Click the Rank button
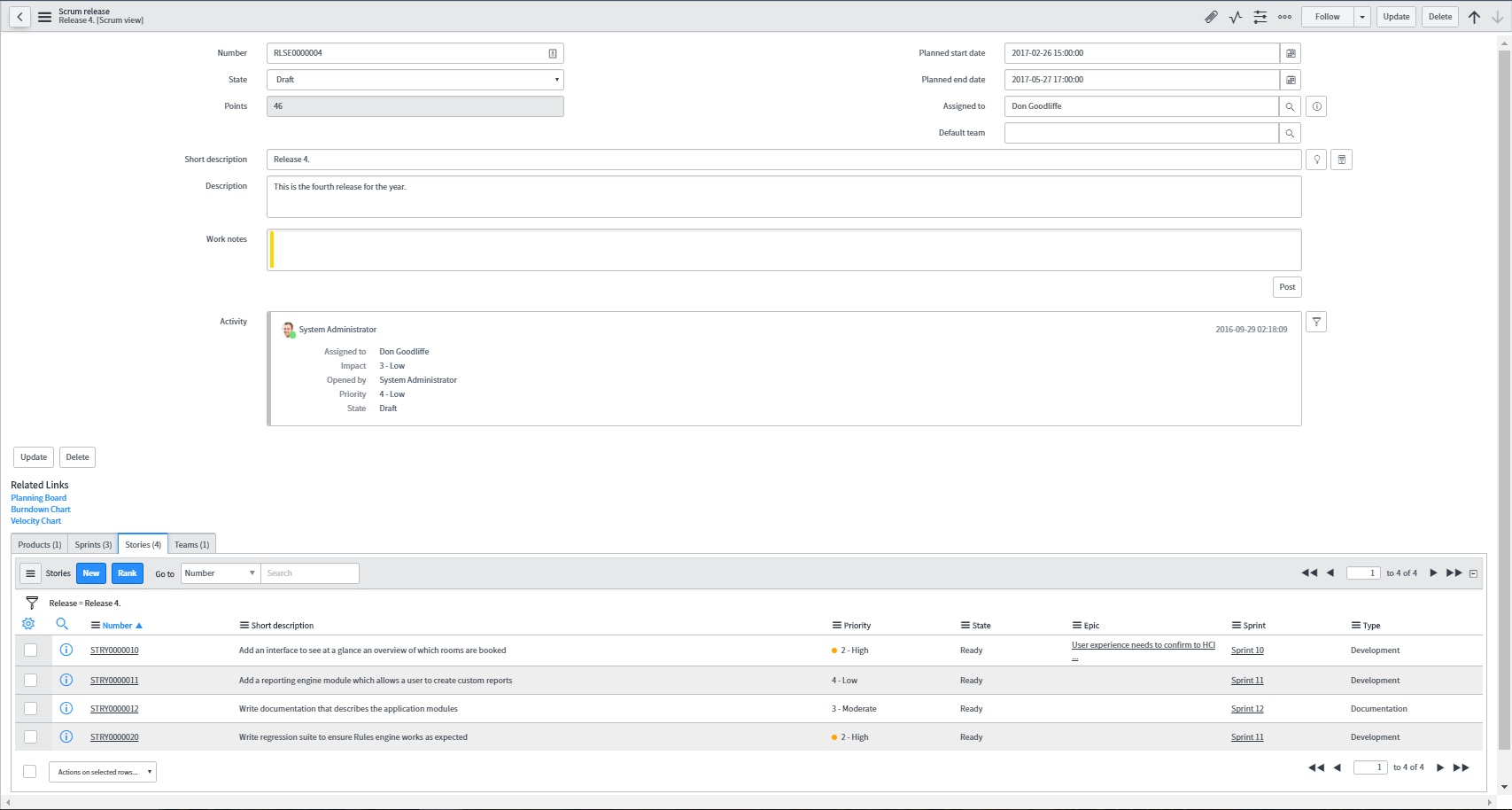Viewport: 1512px width, 810px height. tap(128, 573)
